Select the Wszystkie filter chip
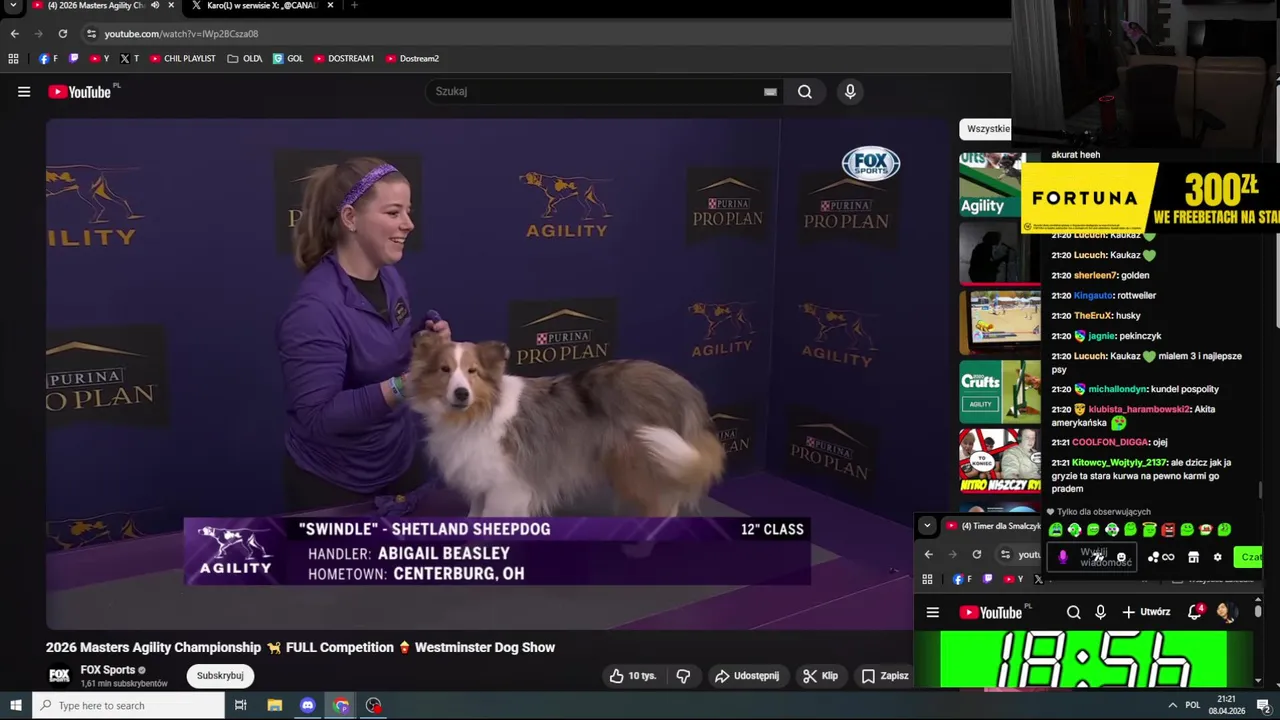The width and height of the screenshot is (1280, 720). click(x=987, y=129)
